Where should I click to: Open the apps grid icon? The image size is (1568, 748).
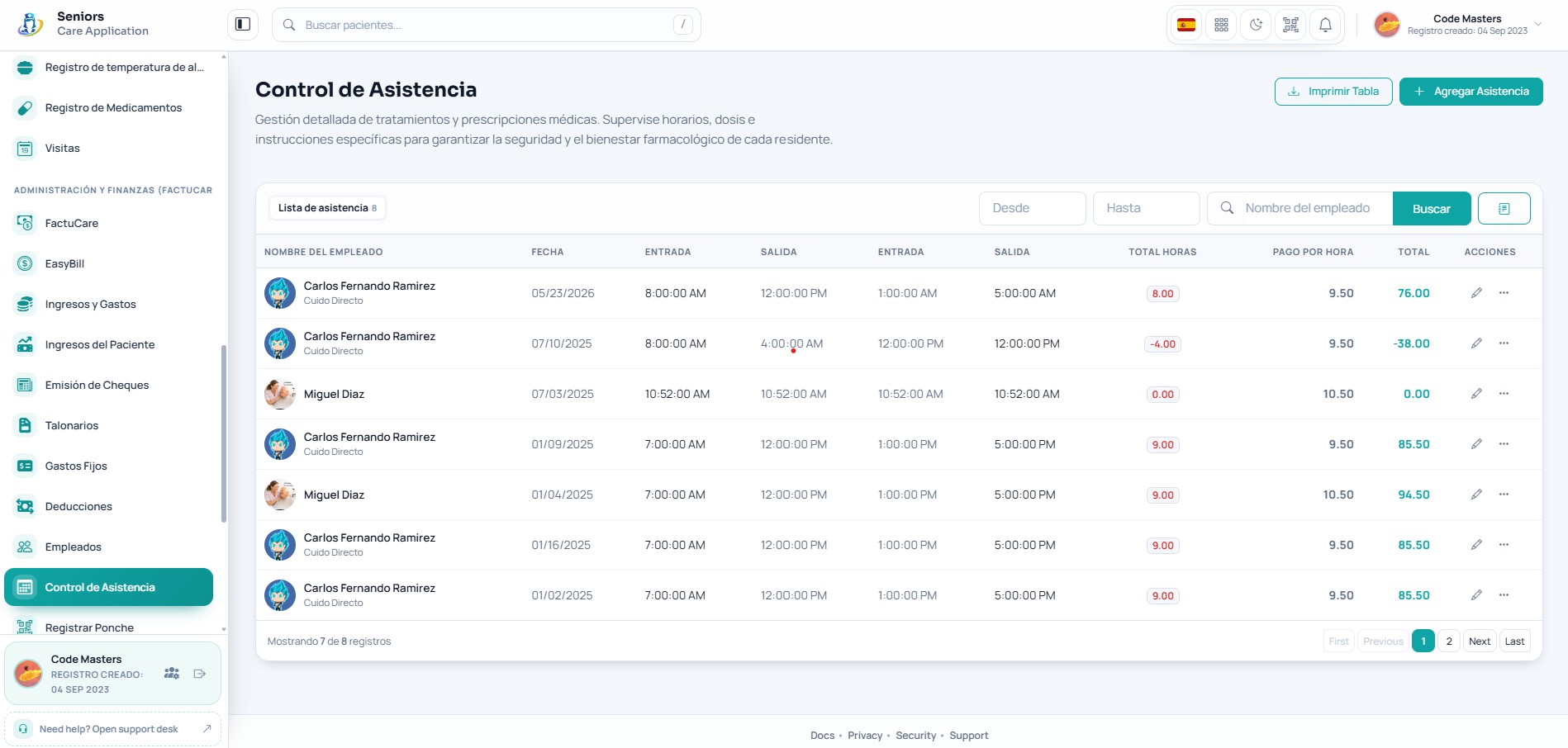click(1221, 25)
